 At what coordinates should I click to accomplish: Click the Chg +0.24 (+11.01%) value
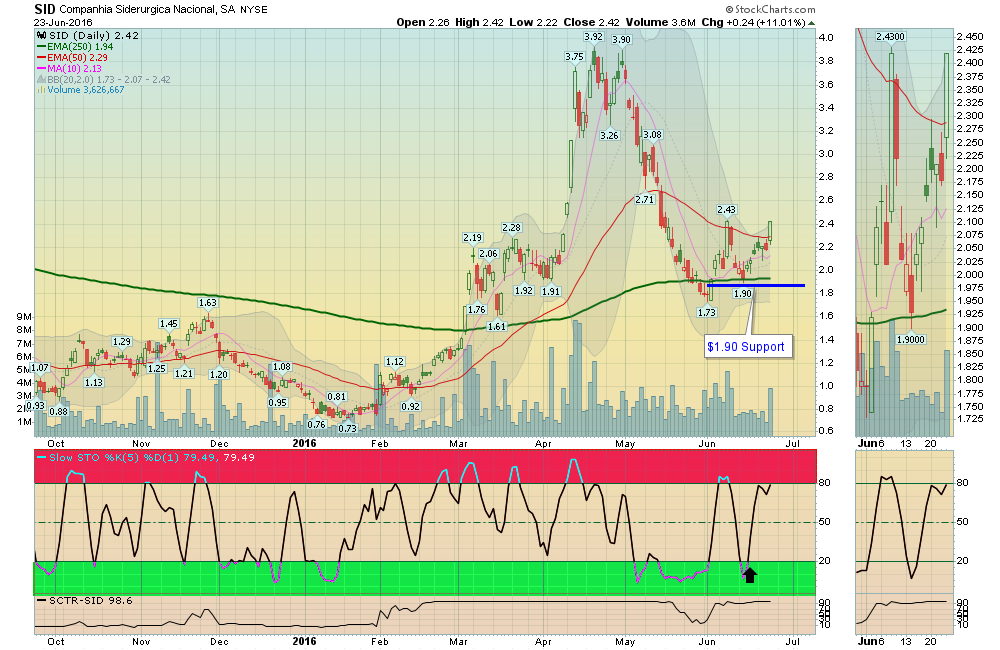tap(753, 22)
